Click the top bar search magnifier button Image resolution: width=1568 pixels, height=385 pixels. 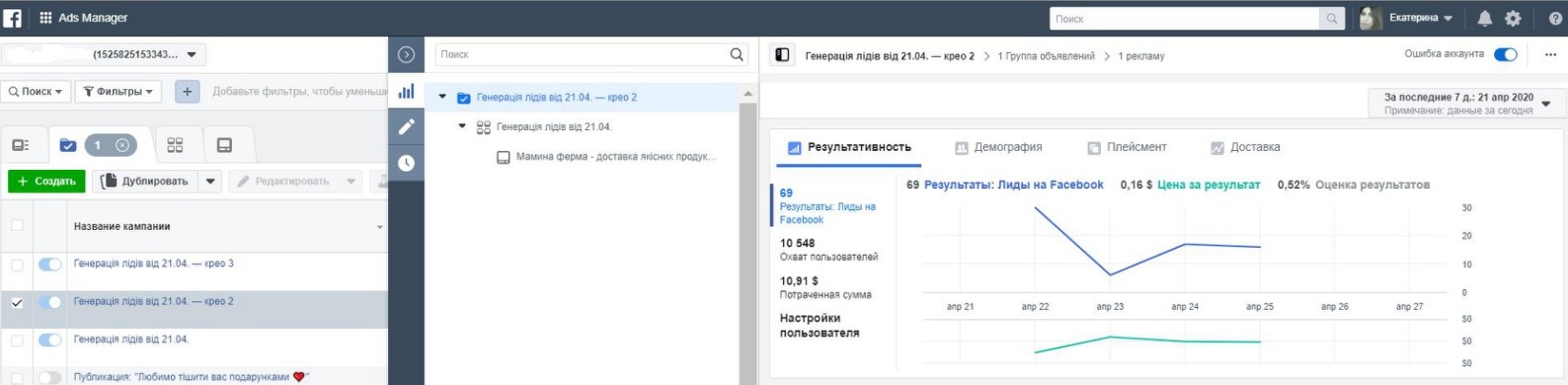click(x=1332, y=19)
